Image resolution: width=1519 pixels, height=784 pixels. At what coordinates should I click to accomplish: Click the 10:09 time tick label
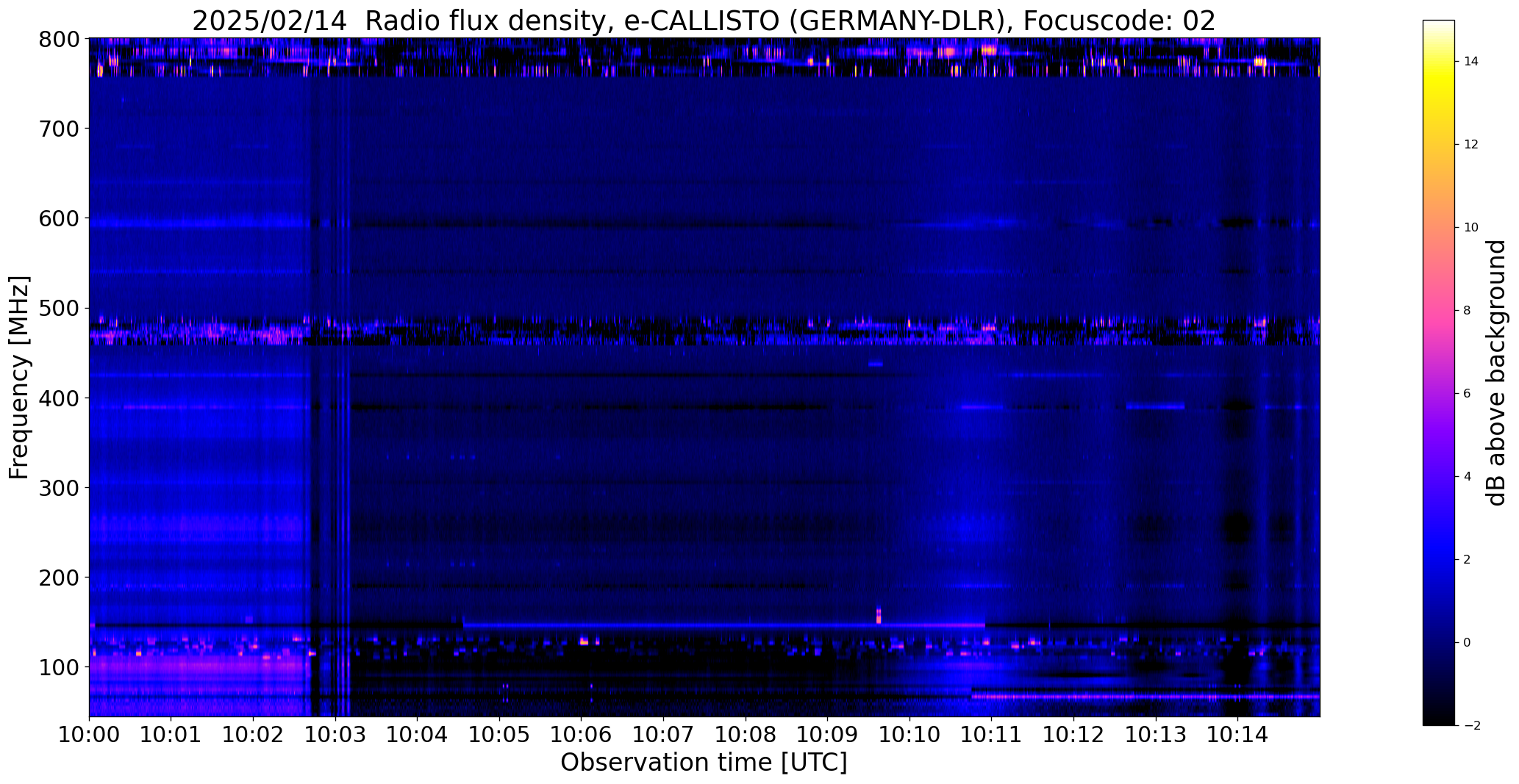point(827,735)
